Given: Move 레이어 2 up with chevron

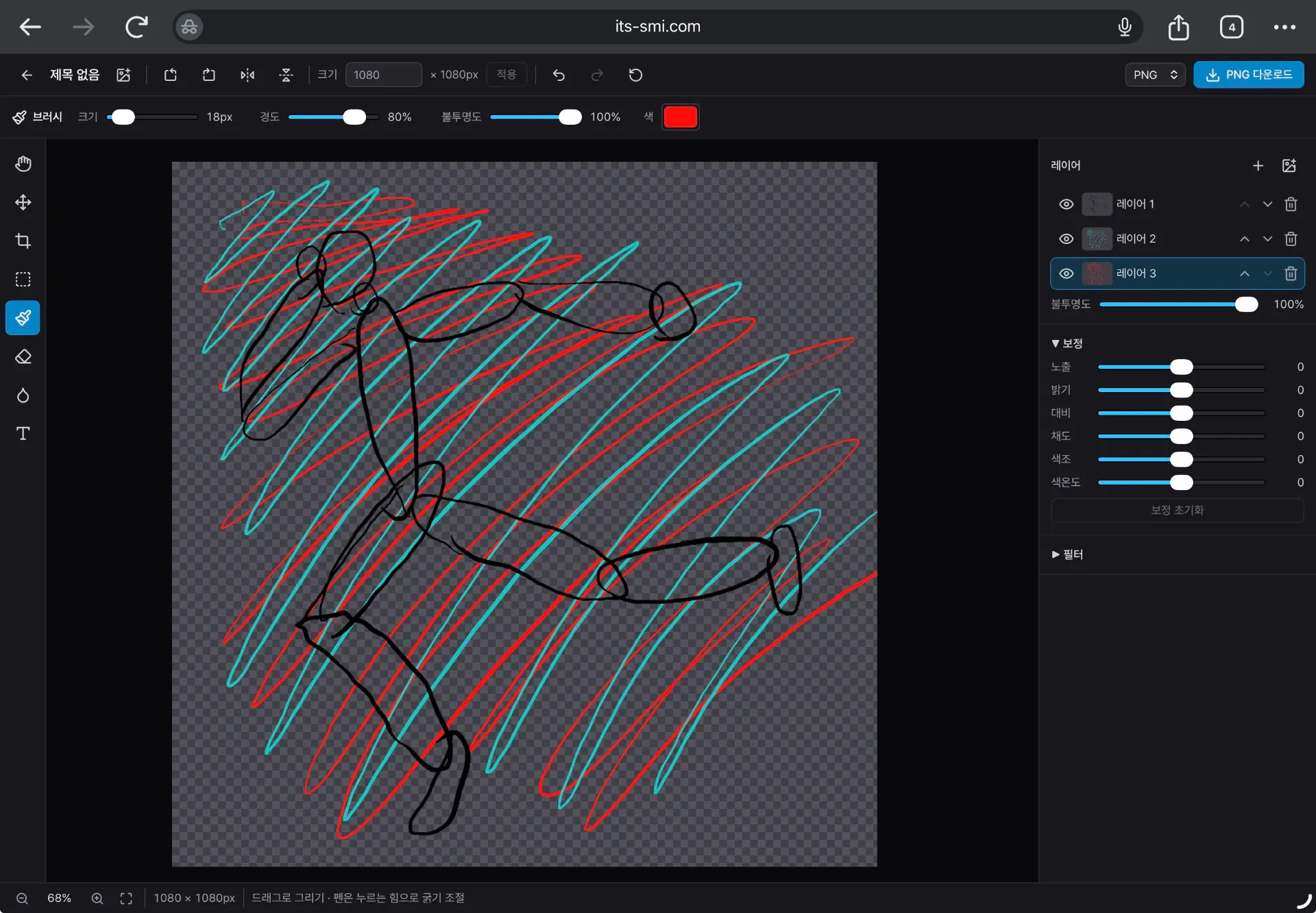Looking at the screenshot, I should point(1244,239).
